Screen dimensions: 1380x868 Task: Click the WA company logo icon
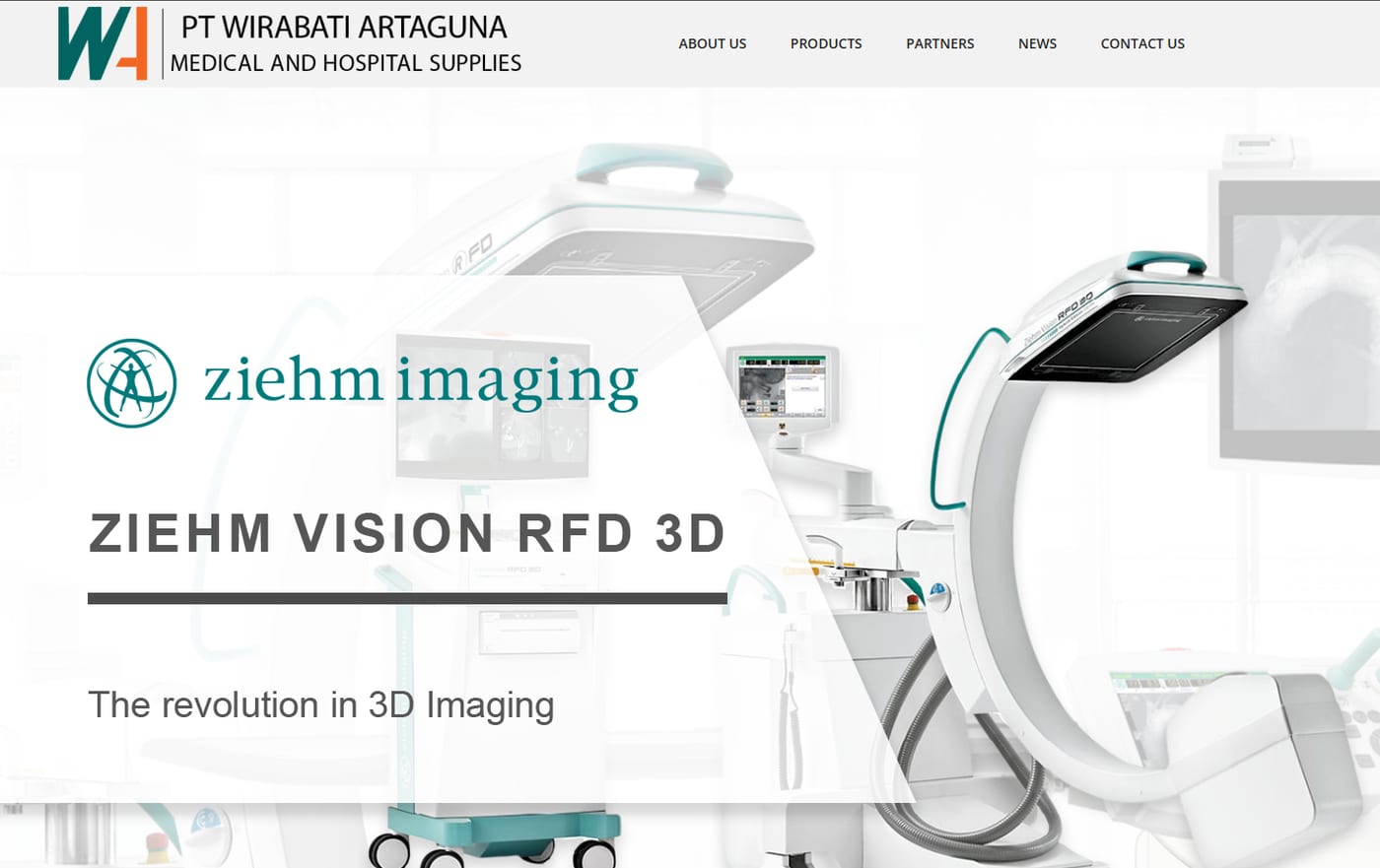coord(103,43)
